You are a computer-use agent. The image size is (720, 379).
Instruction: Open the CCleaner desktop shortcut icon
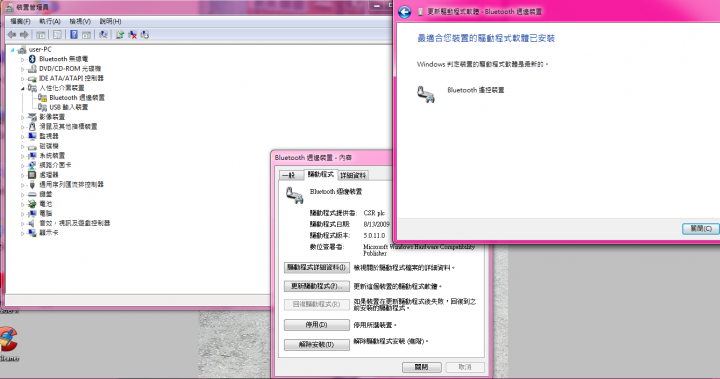point(8,339)
